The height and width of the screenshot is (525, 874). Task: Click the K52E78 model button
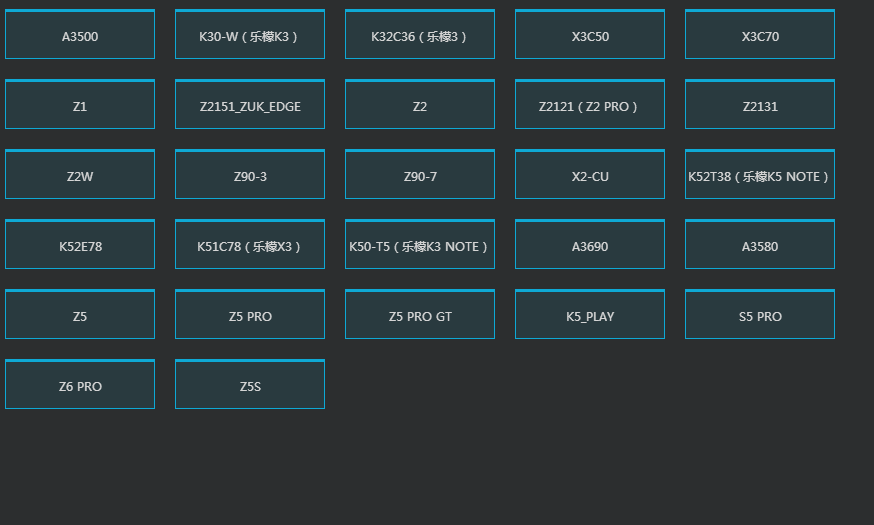click(80, 245)
